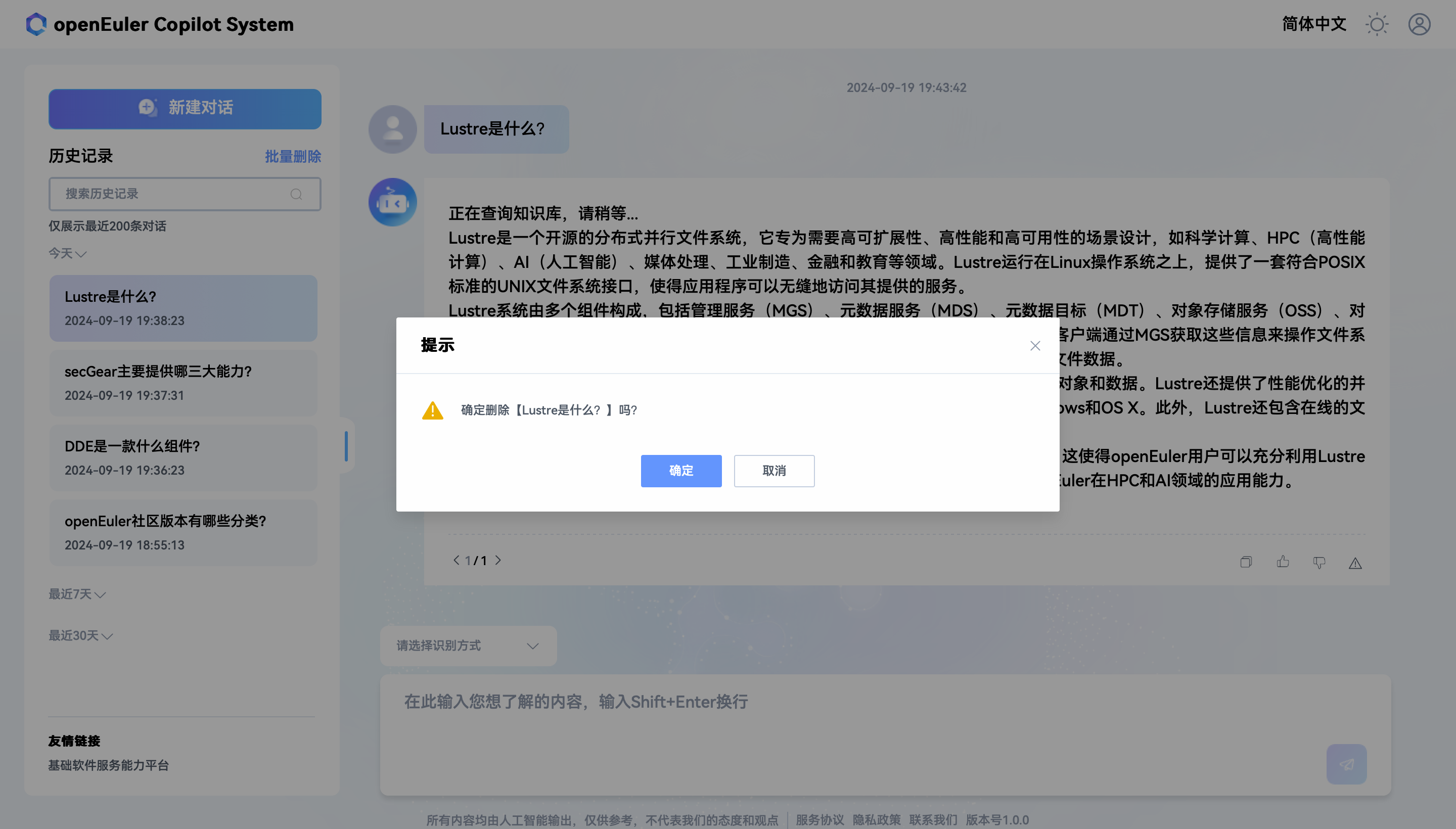Open the user account profile icon
This screenshot has height=829, width=1456.
click(x=1419, y=24)
